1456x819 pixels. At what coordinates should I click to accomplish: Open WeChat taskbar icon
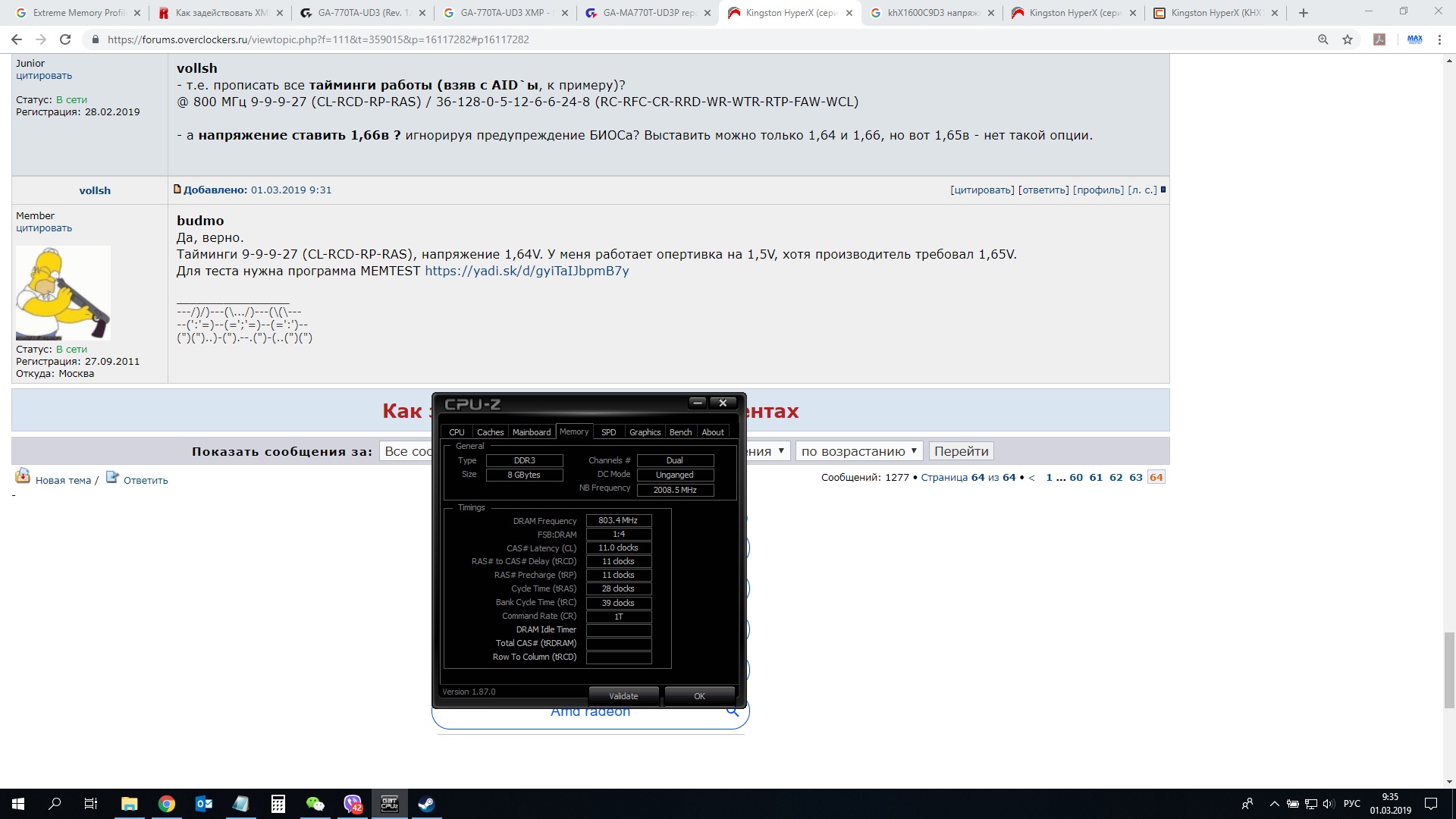[315, 804]
